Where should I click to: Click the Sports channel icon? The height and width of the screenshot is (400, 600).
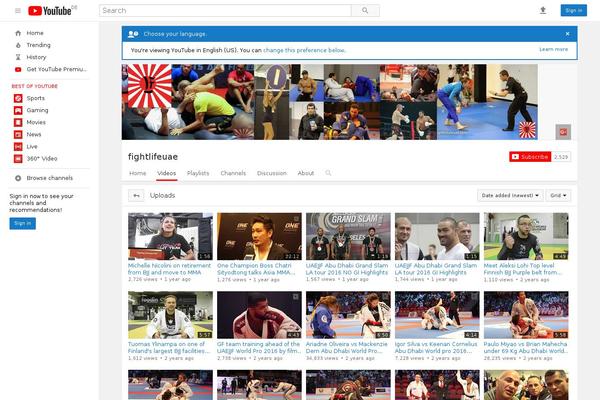pyautogui.click(x=18, y=98)
